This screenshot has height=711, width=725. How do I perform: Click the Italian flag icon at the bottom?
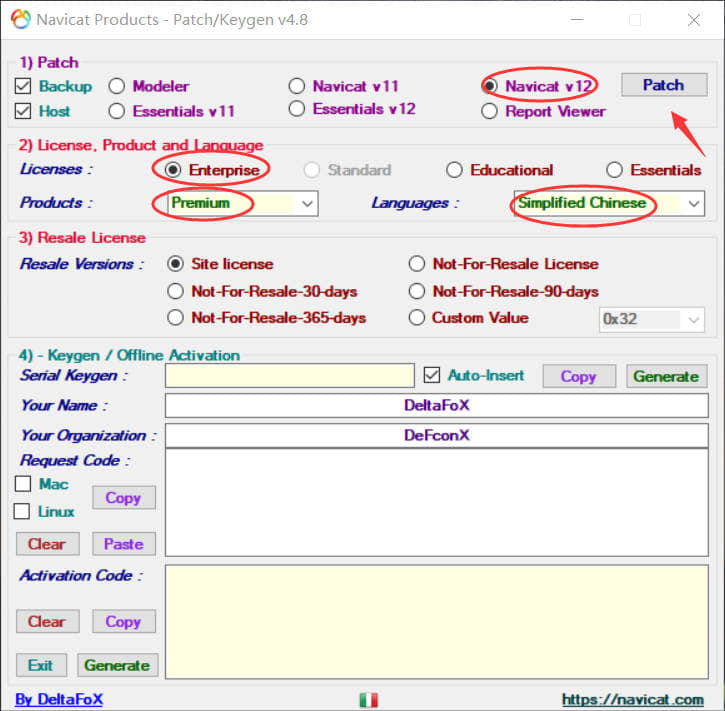tap(369, 699)
